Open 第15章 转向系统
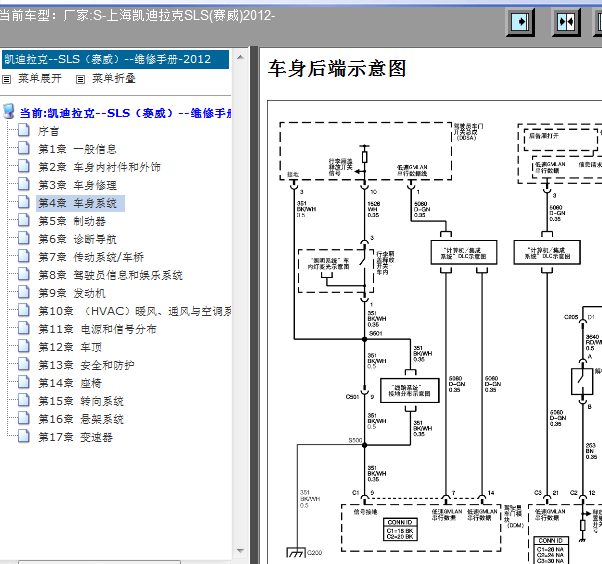 pyautogui.click(x=81, y=402)
